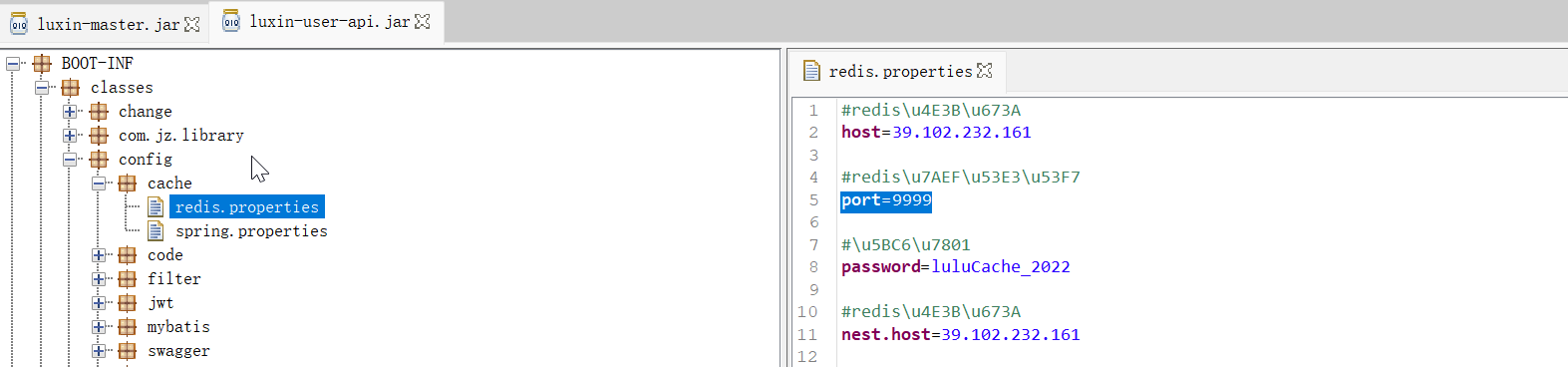
Task: Click the highlighted port=9999 line
Action: pyautogui.click(x=886, y=200)
